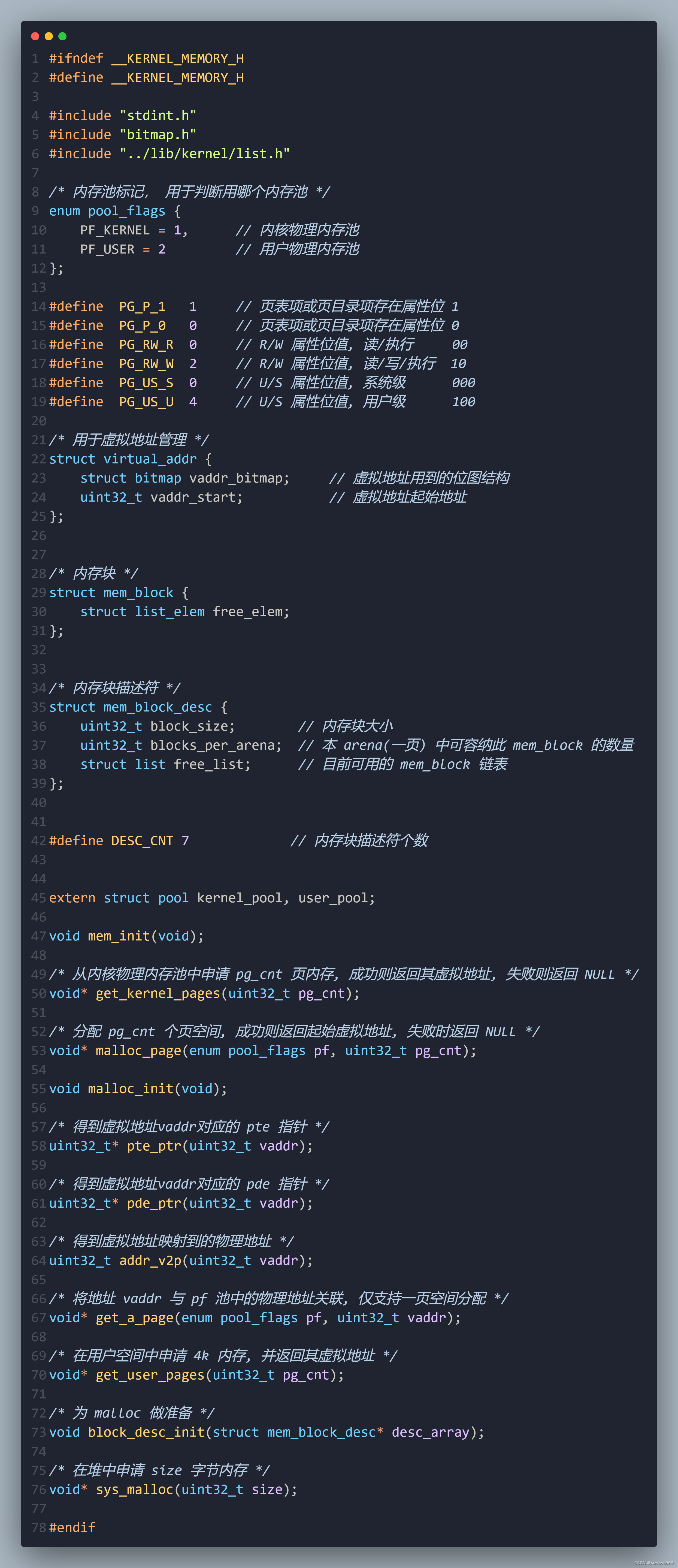Click the comment "内核物理内存池"
Viewport: 678px width, 1568px height.
tap(309, 230)
